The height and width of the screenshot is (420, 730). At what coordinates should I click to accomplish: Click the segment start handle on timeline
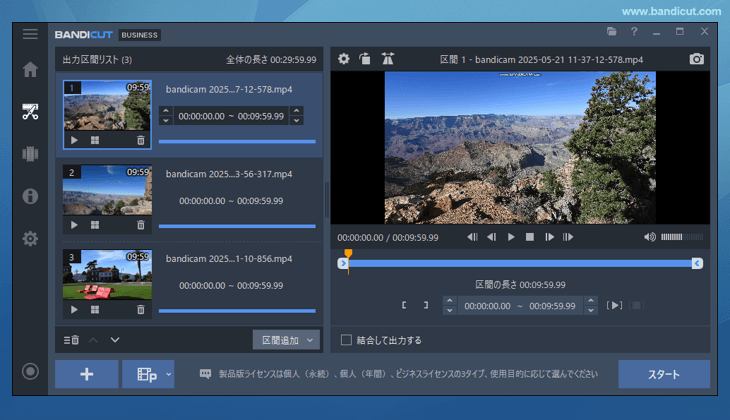click(343, 264)
